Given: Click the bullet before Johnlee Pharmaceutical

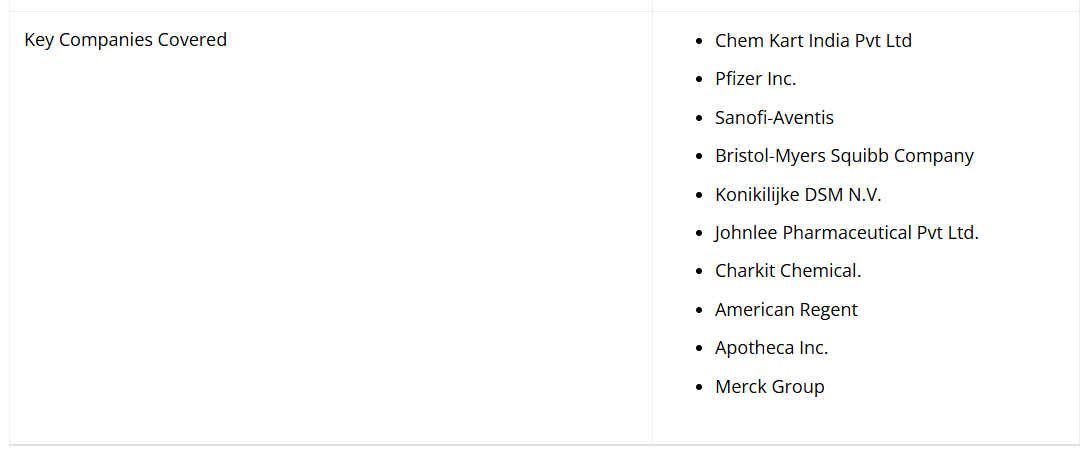Looking at the screenshot, I should [x=700, y=234].
